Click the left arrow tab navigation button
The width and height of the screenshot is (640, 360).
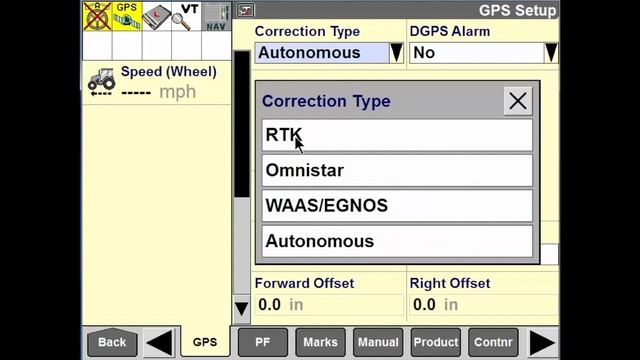click(x=159, y=342)
